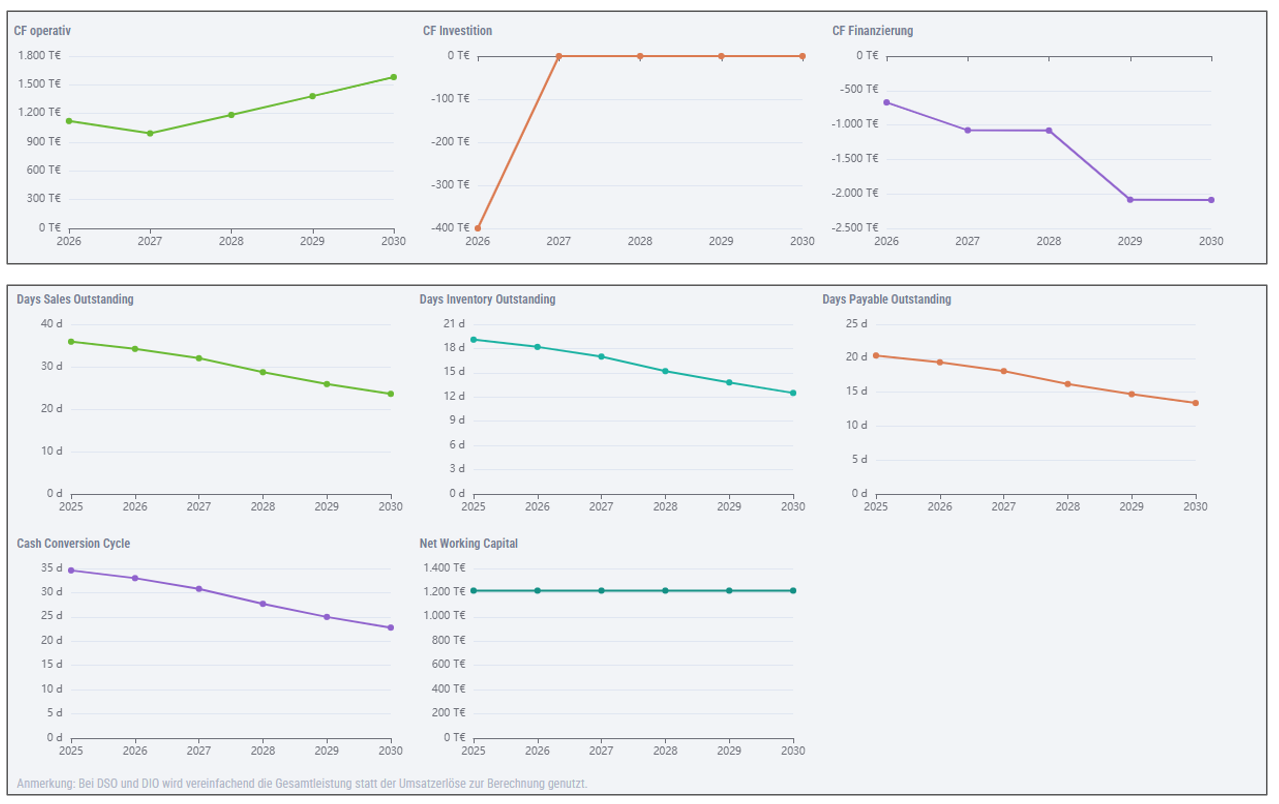Select the 2027 point in Days Sales Outstanding
This screenshot has width=1279, height=804.
point(199,358)
